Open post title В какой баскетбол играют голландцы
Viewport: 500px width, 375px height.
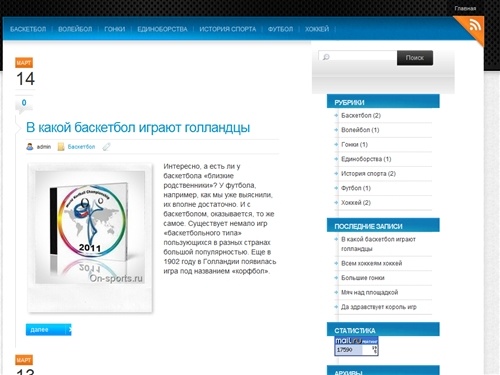point(138,127)
